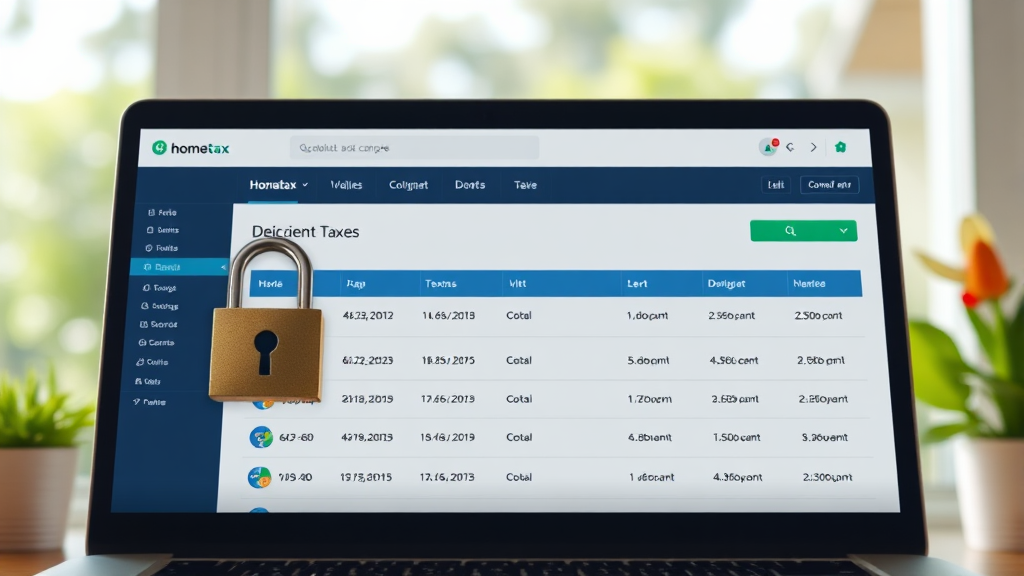Screen dimensions: 1024x576
Task: Open the Colimat navigation tab
Action: [408, 185]
